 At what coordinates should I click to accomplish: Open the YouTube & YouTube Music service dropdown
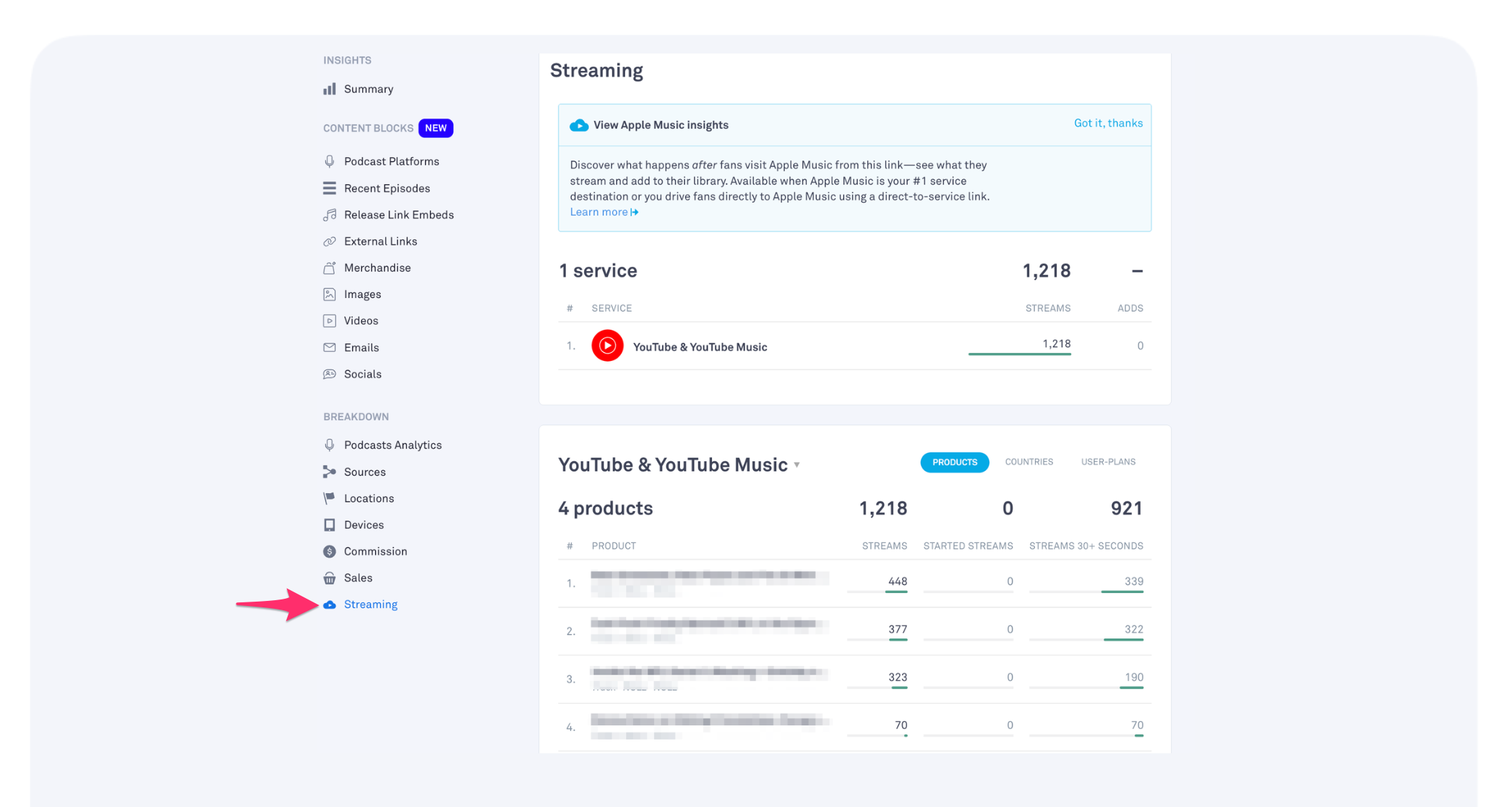(796, 465)
